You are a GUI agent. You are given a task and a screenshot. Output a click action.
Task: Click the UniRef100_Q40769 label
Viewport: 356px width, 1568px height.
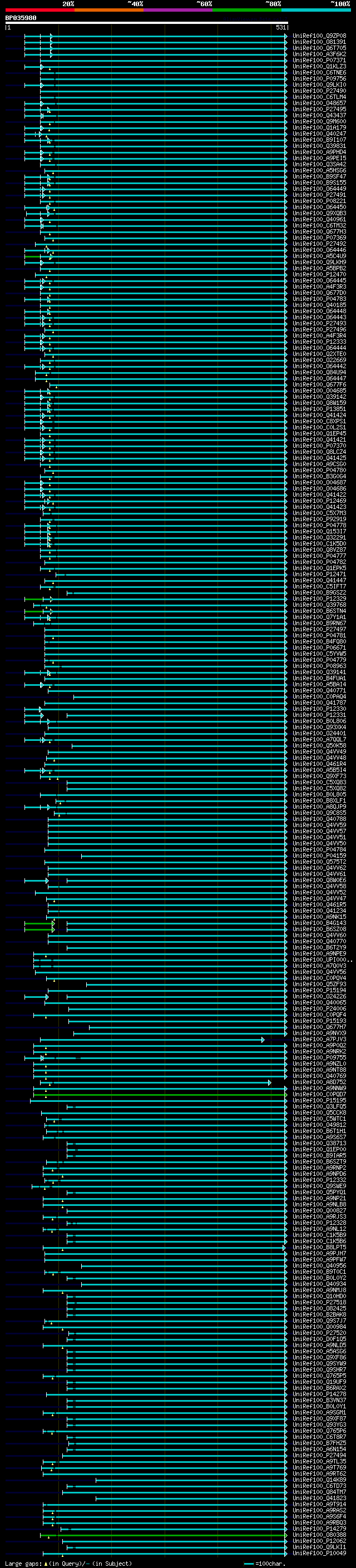tap(319, 1076)
